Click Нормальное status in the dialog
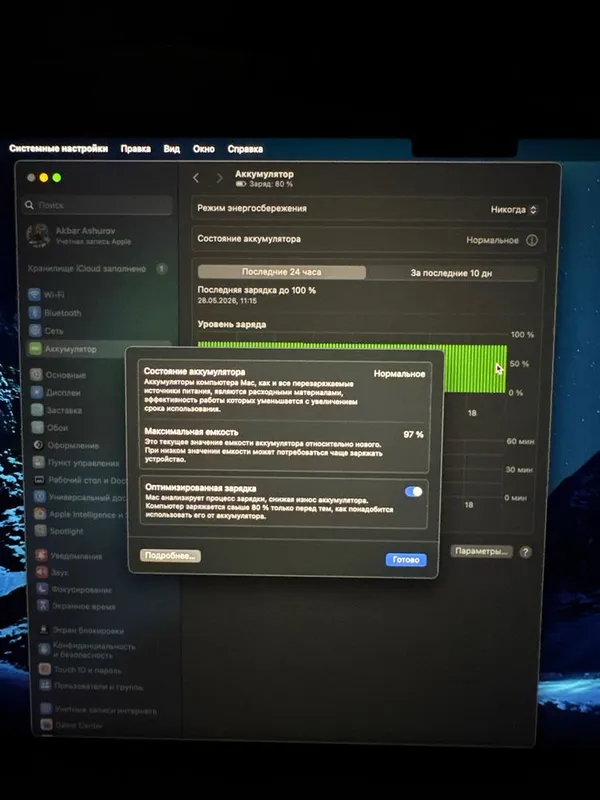The image size is (600, 800). coord(399,373)
